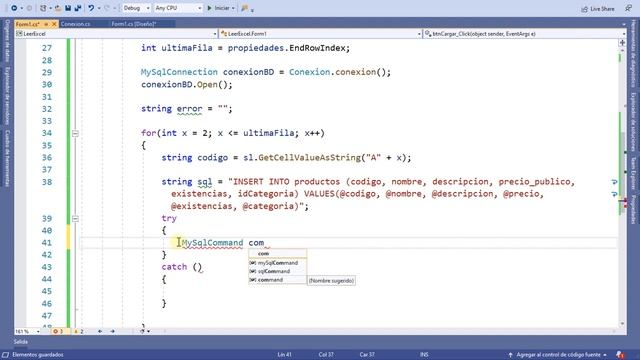This screenshot has height=360, width=640.
Task: Click the errors count indicator
Action: tap(58, 331)
